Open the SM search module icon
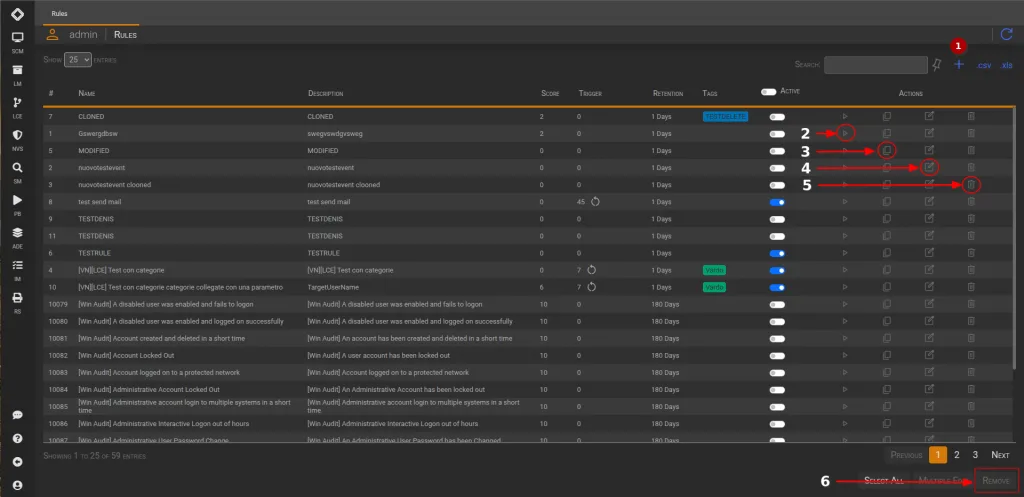 [x=18, y=167]
